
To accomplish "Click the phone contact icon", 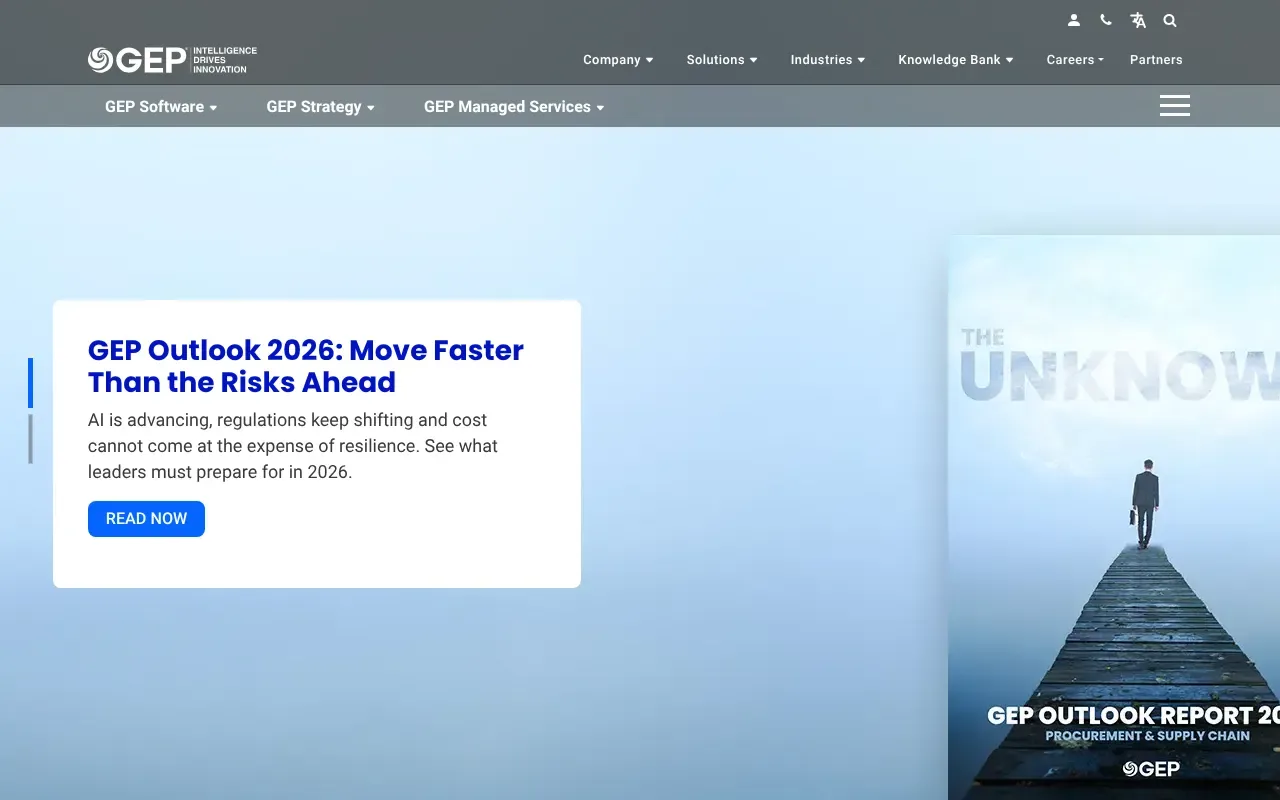I will click(x=1105, y=20).
